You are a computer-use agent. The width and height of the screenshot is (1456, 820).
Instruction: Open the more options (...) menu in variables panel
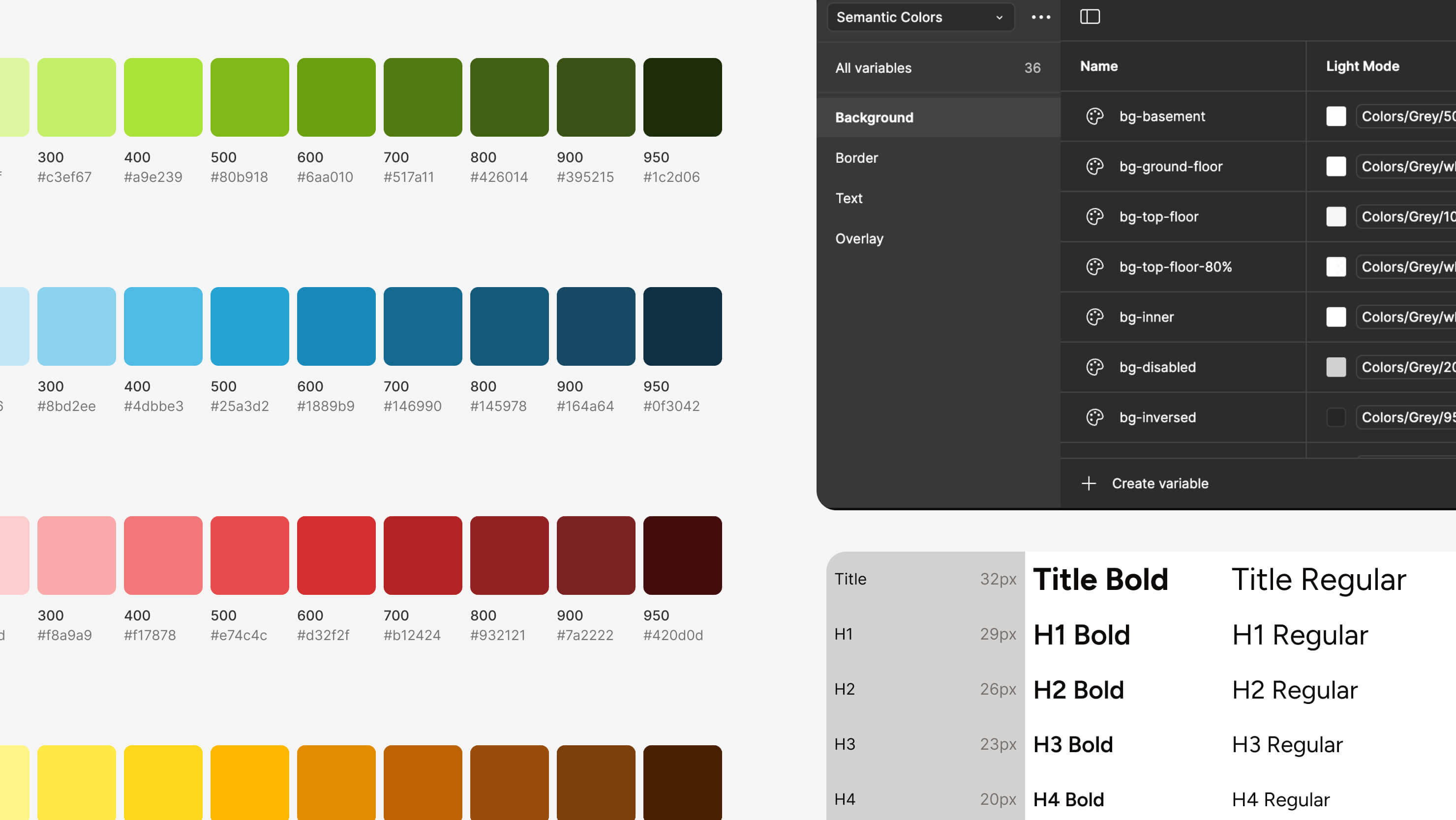click(1040, 17)
